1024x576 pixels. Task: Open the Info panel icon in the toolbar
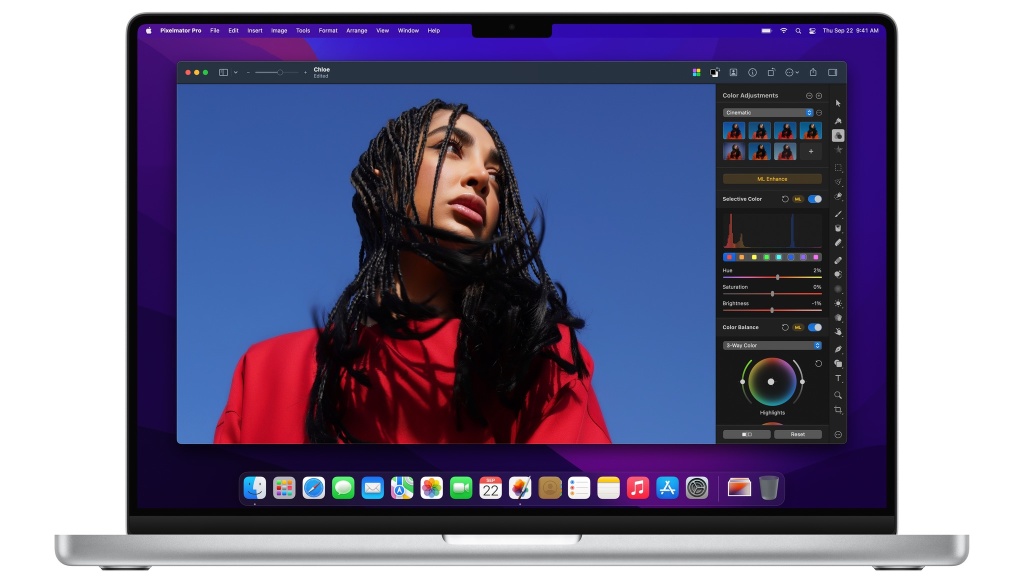coord(753,72)
